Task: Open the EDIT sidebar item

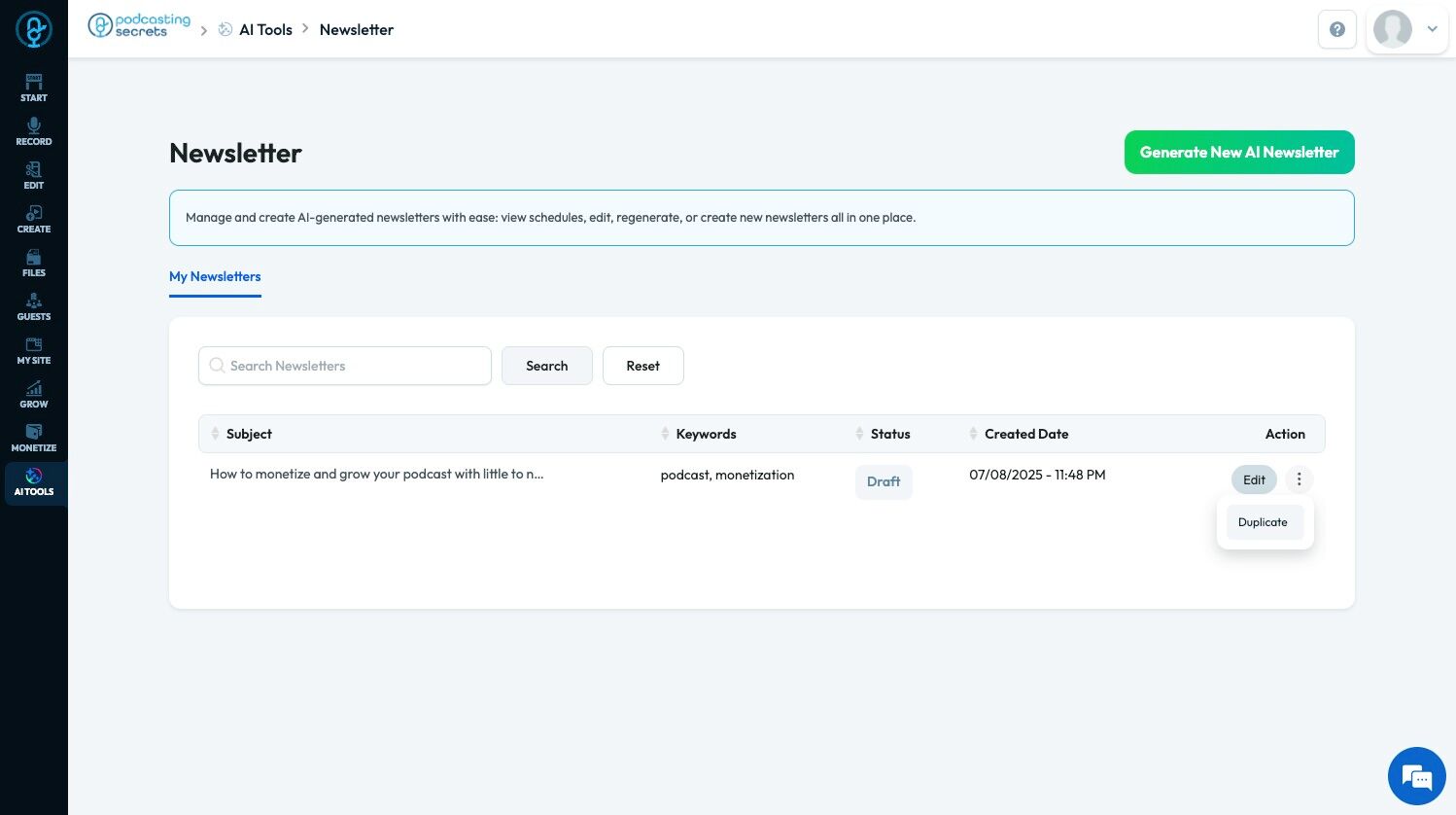Action: (34, 175)
